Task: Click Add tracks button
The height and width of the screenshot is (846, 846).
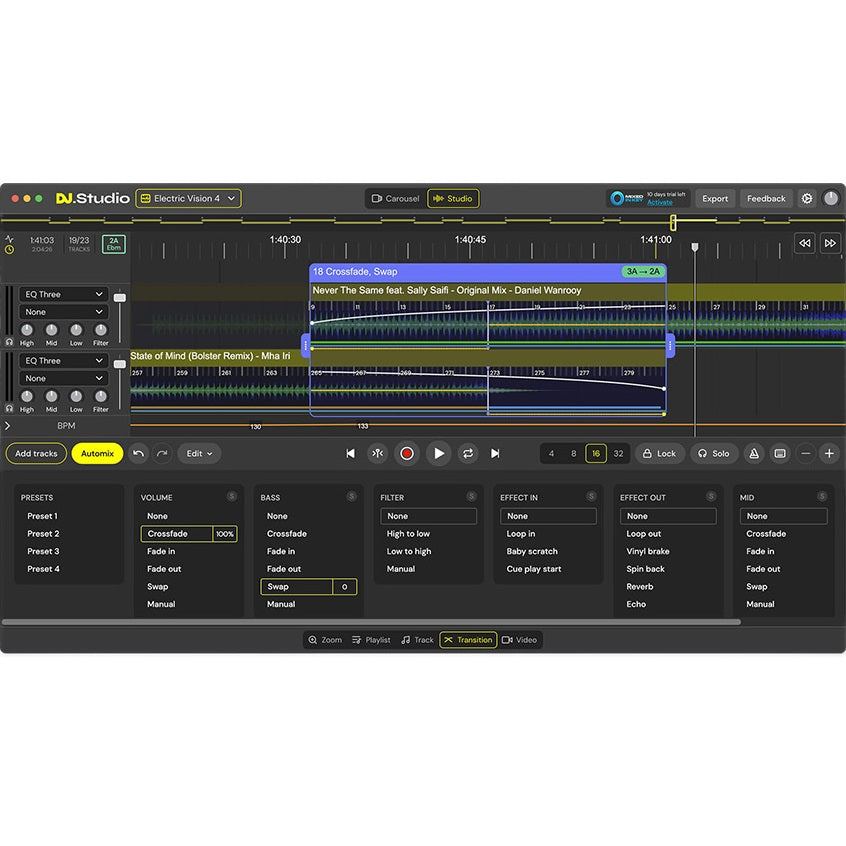Action: click(x=36, y=454)
